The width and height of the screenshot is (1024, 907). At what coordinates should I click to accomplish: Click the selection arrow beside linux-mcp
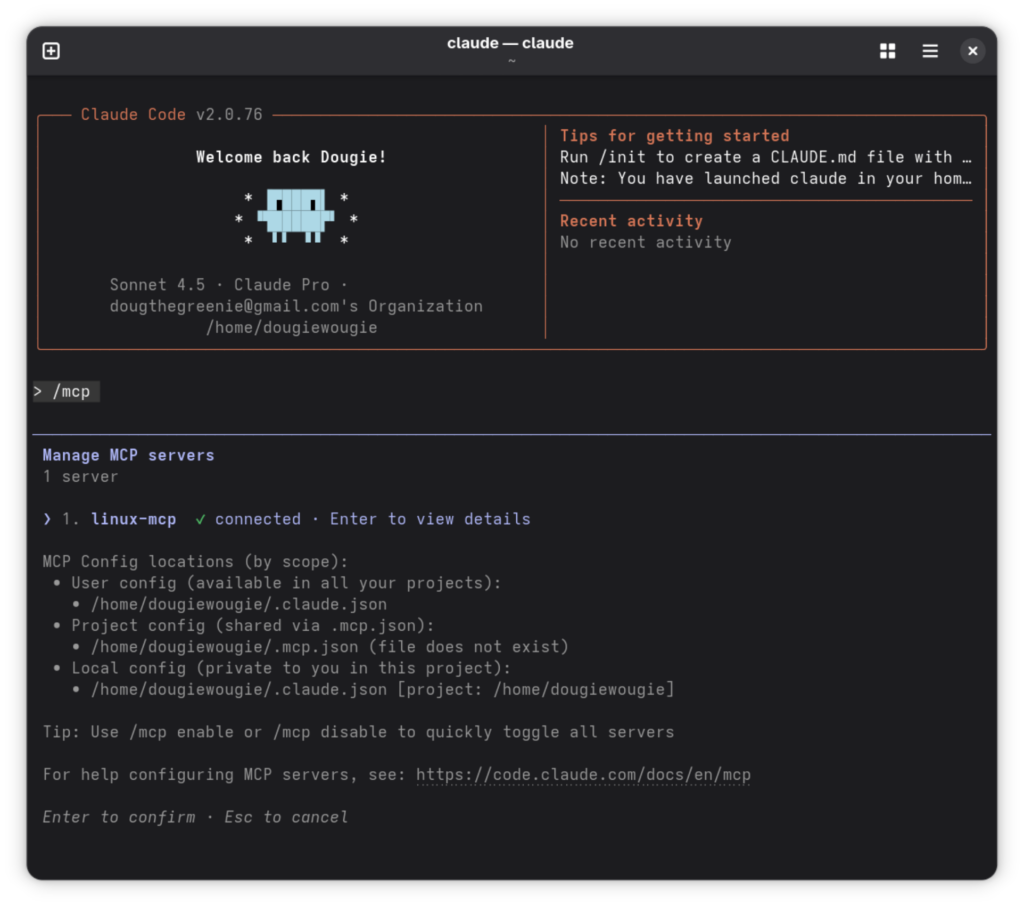[47, 519]
